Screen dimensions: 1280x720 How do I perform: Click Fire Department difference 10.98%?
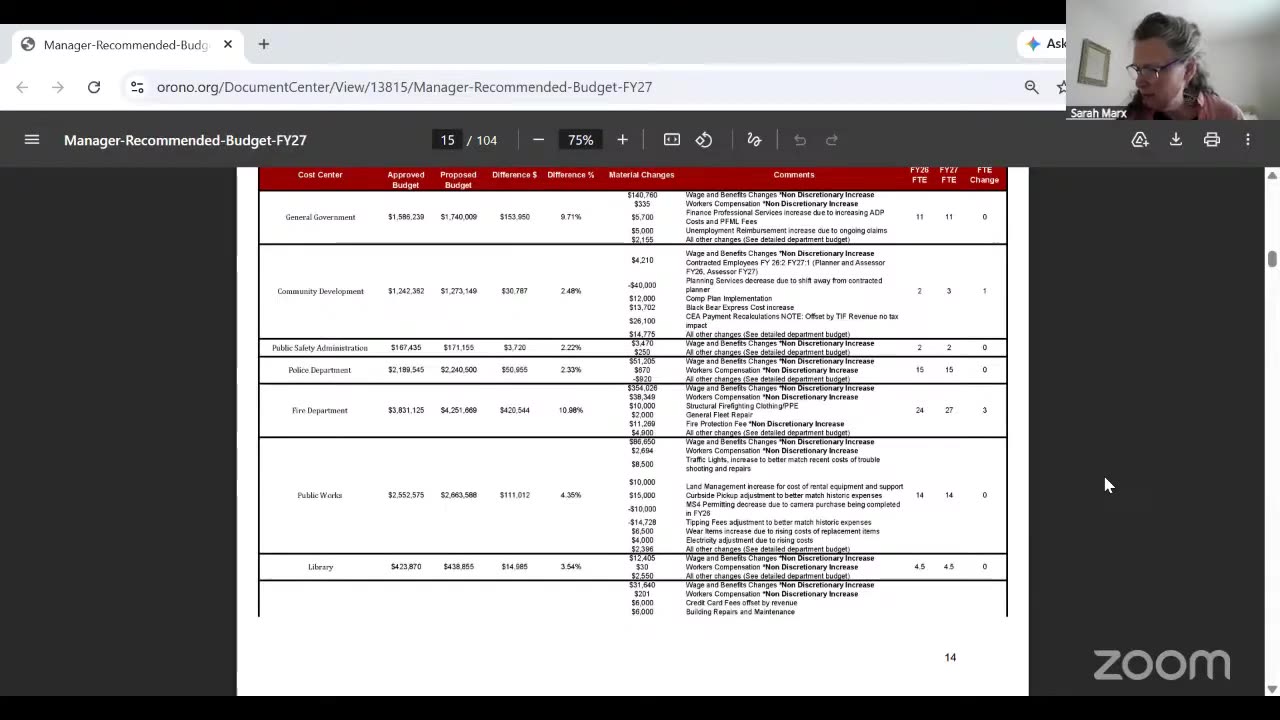(571, 410)
